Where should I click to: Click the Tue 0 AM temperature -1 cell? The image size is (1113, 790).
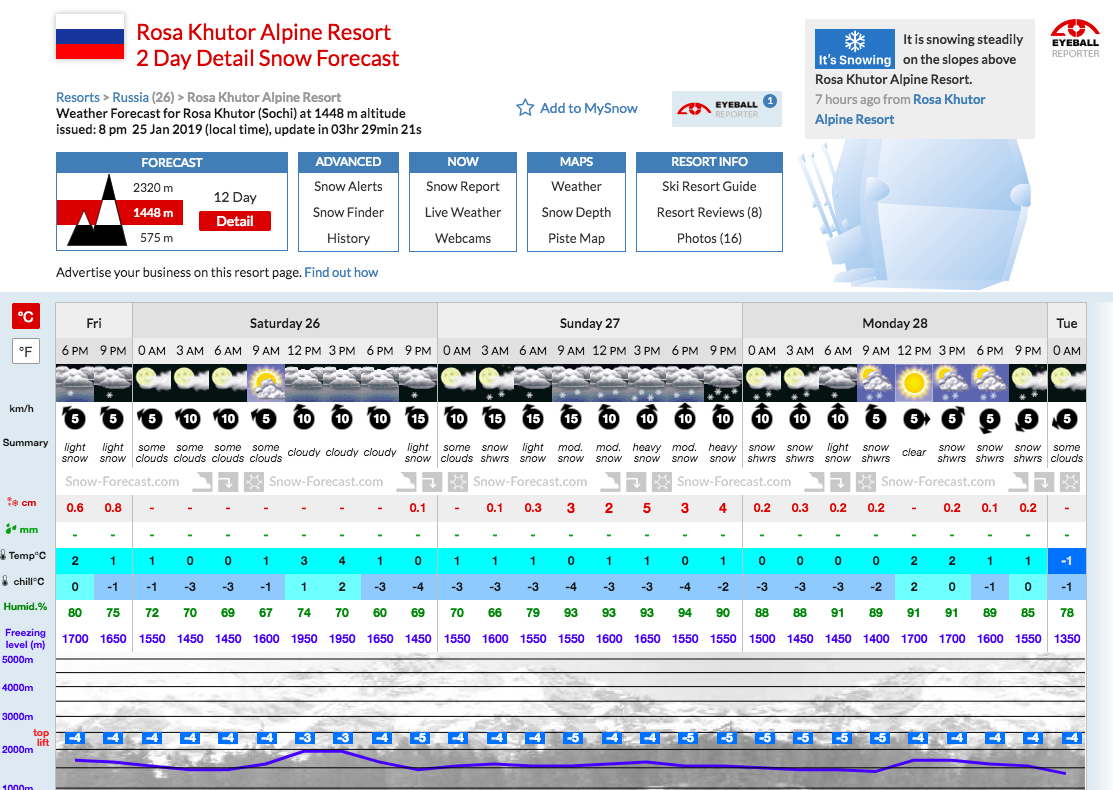[x=1067, y=561]
